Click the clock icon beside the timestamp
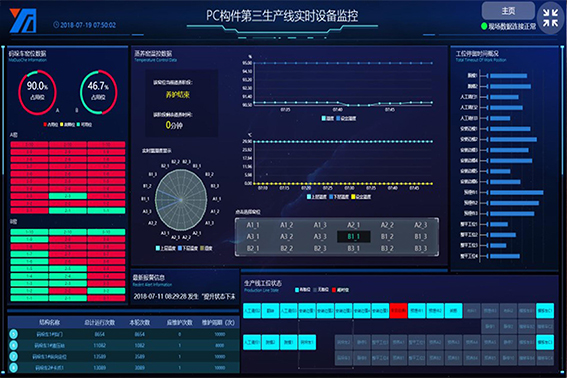 coord(56,25)
